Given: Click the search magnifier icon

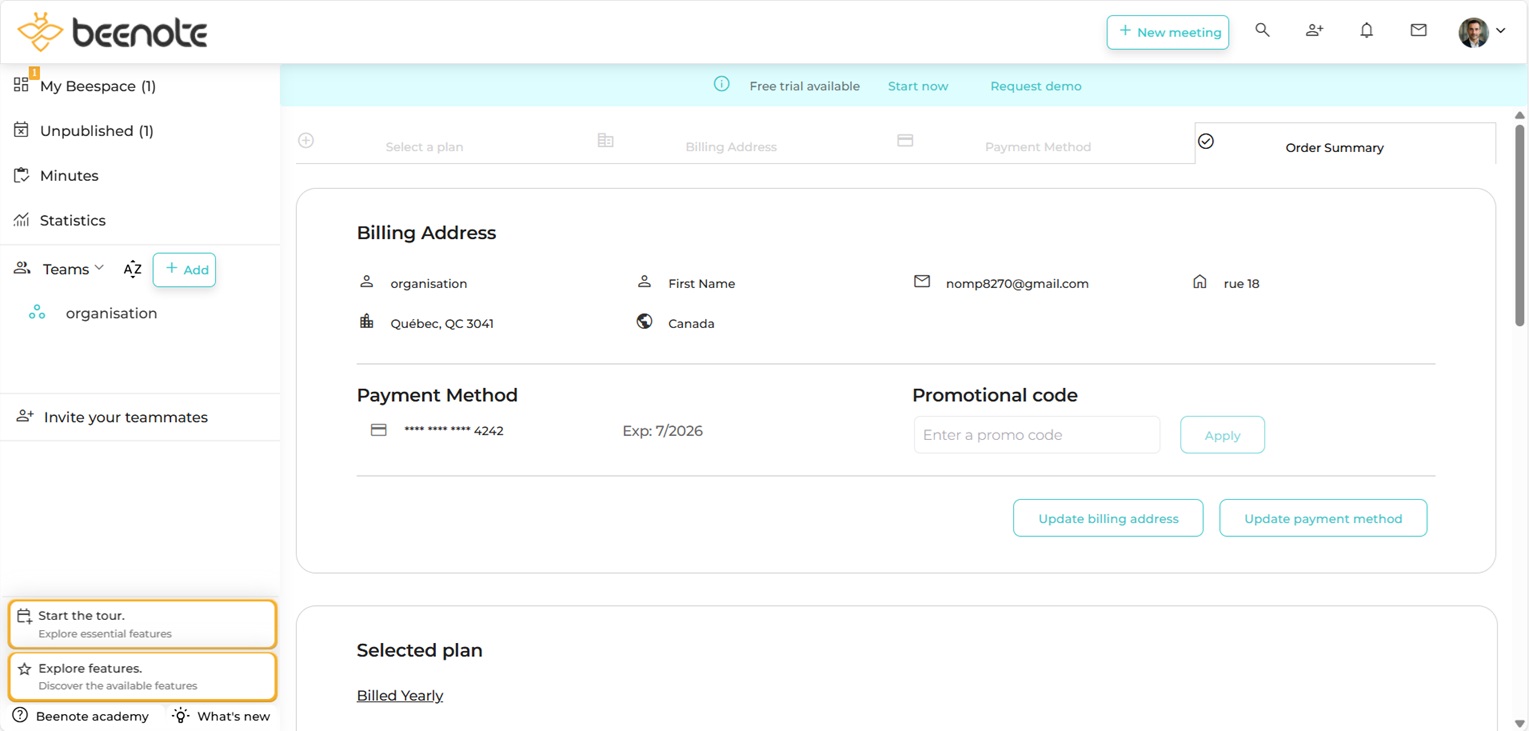Looking at the screenshot, I should pos(1262,31).
